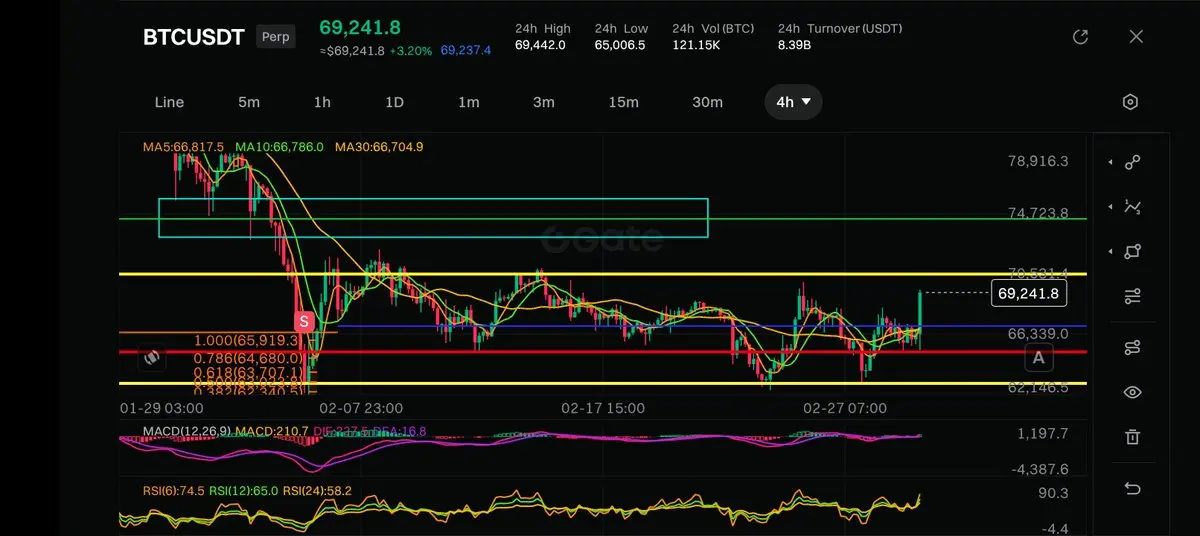The height and width of the screenshot is (536, 1200).
Task: Click the blue mark price 69,237.4
Action: click(466, 50)
